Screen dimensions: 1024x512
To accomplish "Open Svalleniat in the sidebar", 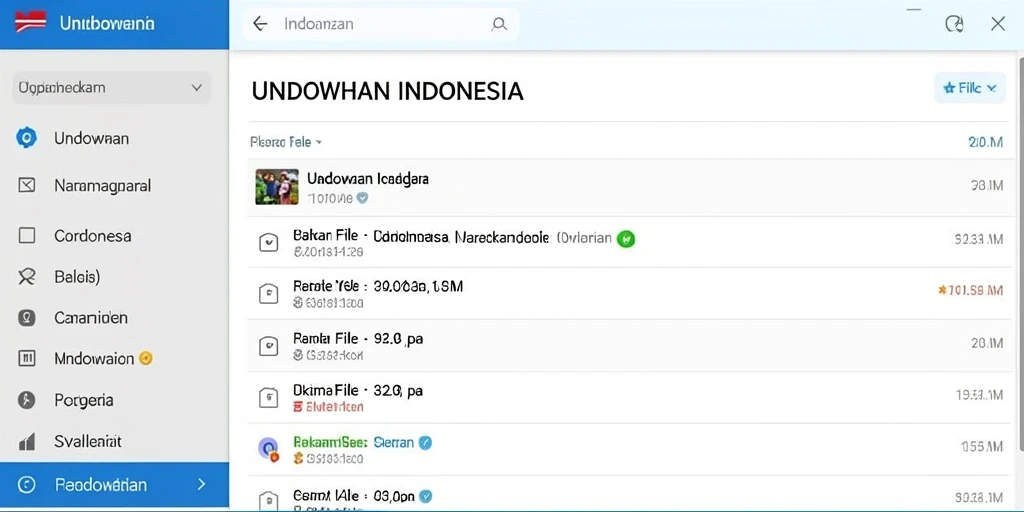I will click(88, 441).
